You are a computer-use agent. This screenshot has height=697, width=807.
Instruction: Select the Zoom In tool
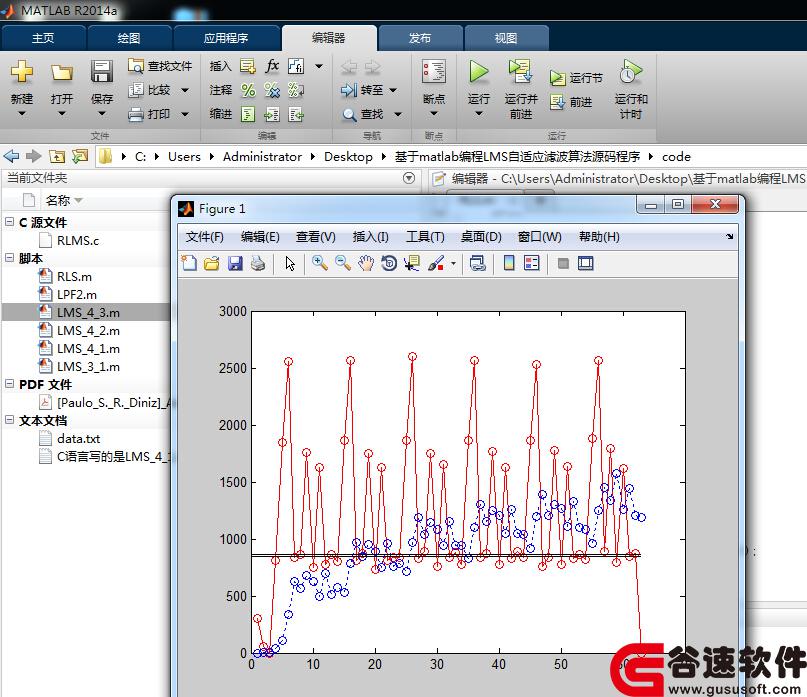(320, 264)
